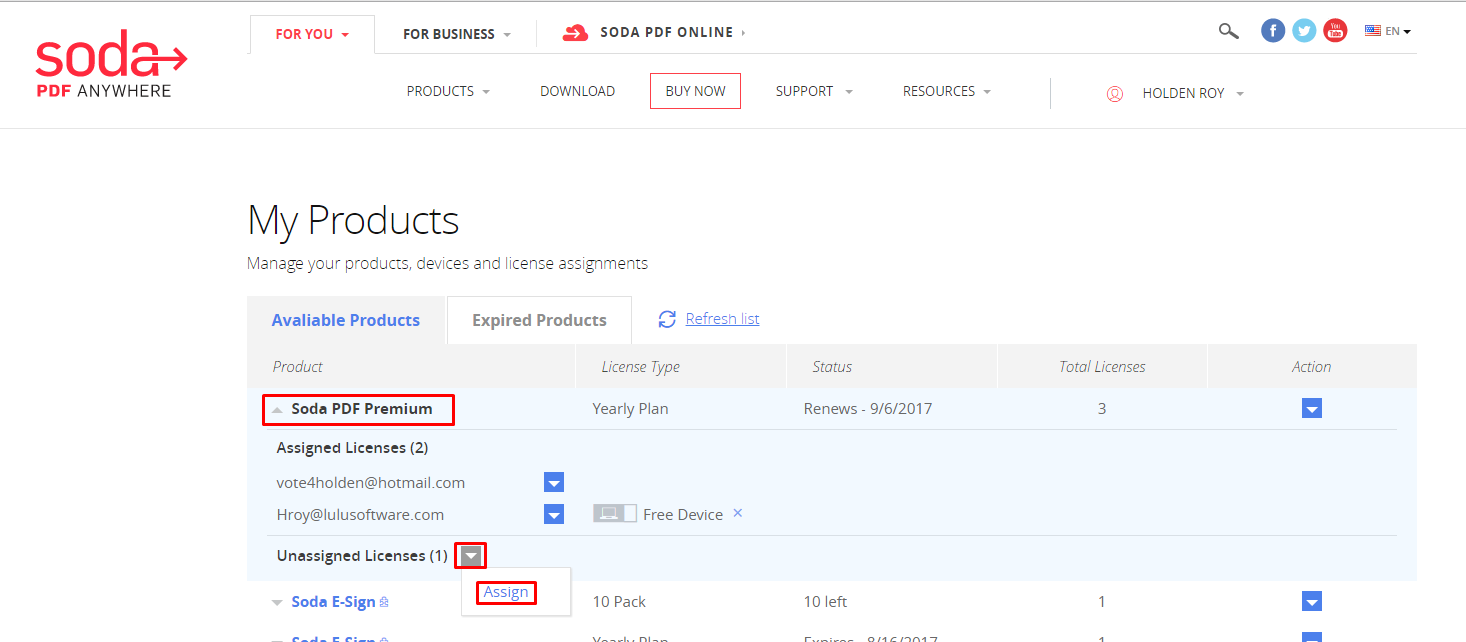Visit the Twitter social icon
1466x642 pixels.
[x=1304, y=31]
